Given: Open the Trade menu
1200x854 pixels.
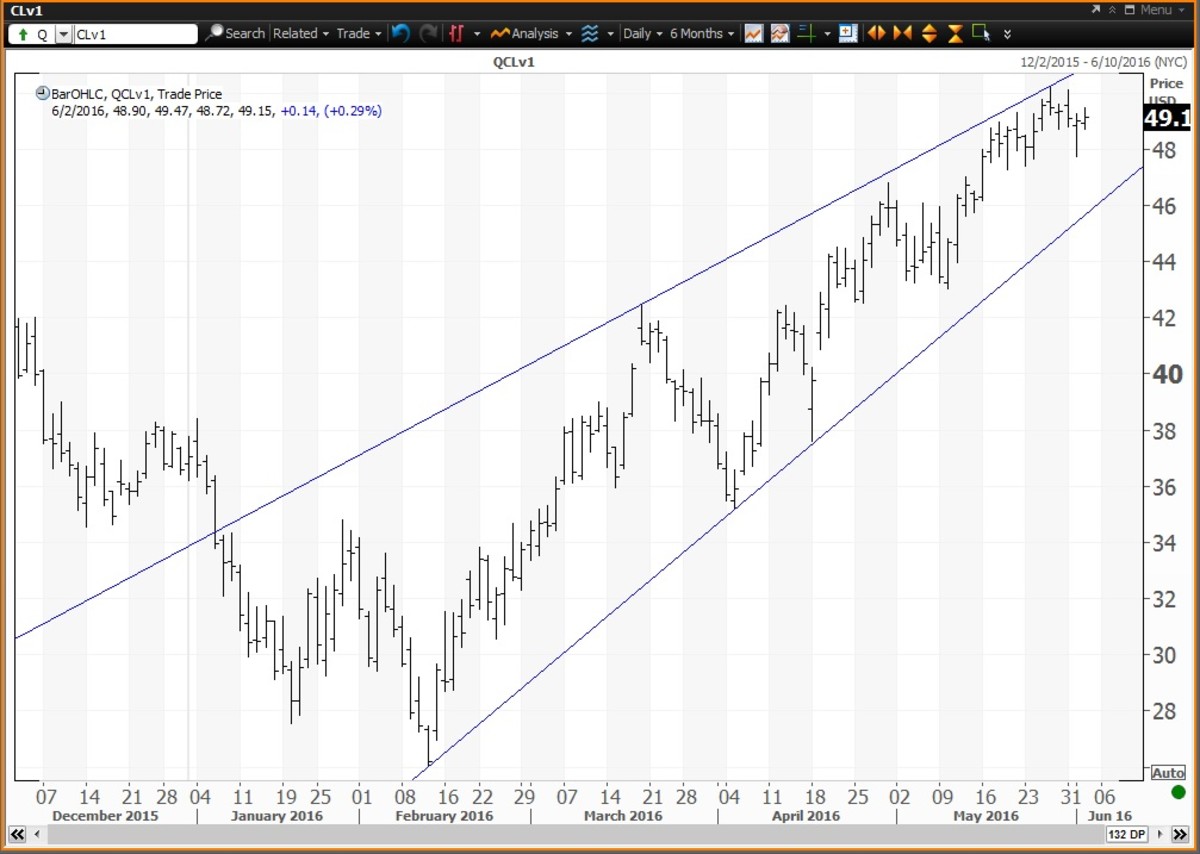Looking at the screenshot, I should [x=359, y=33].
